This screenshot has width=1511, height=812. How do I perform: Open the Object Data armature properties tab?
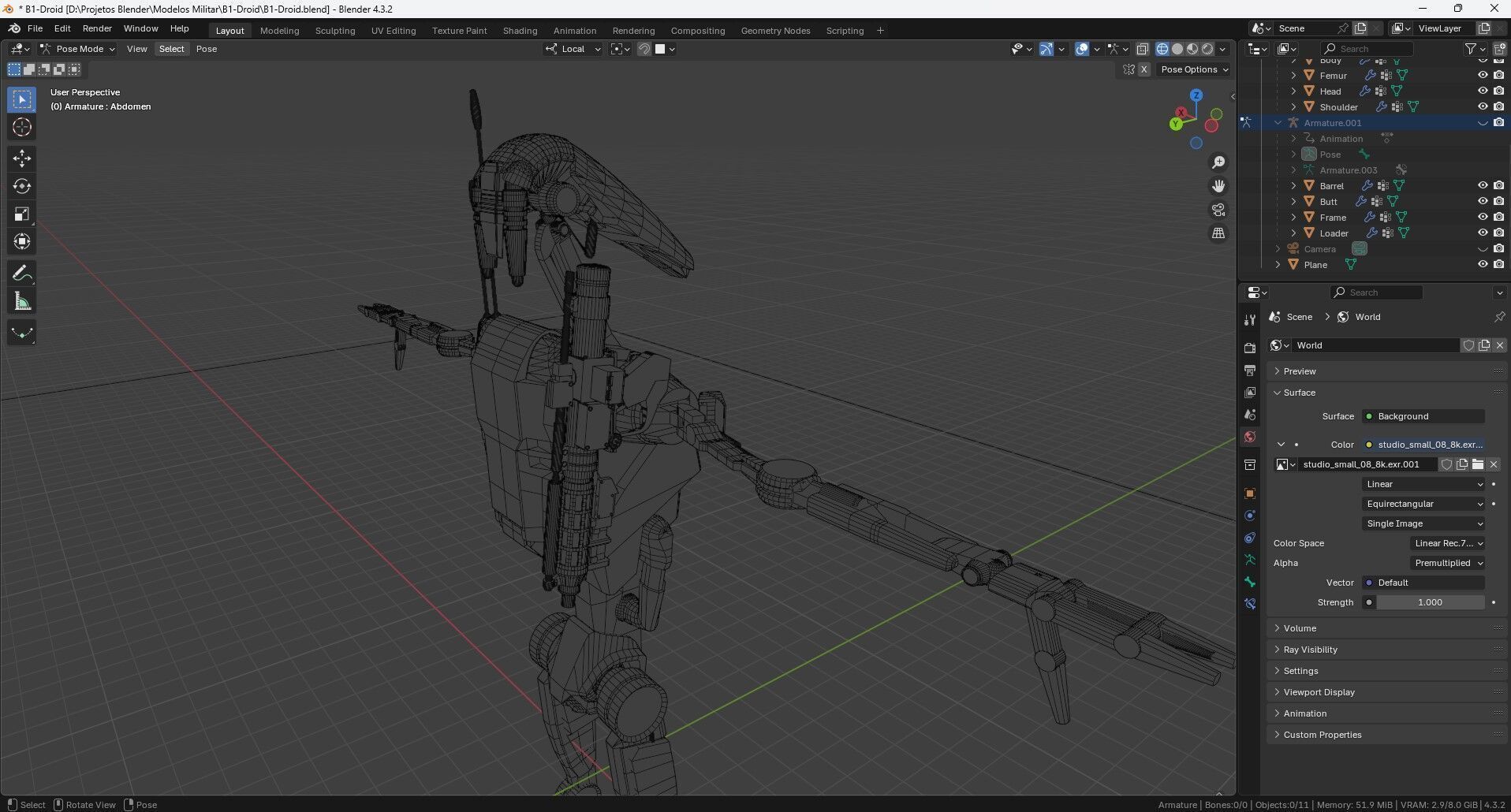[x=1249, y=560]
